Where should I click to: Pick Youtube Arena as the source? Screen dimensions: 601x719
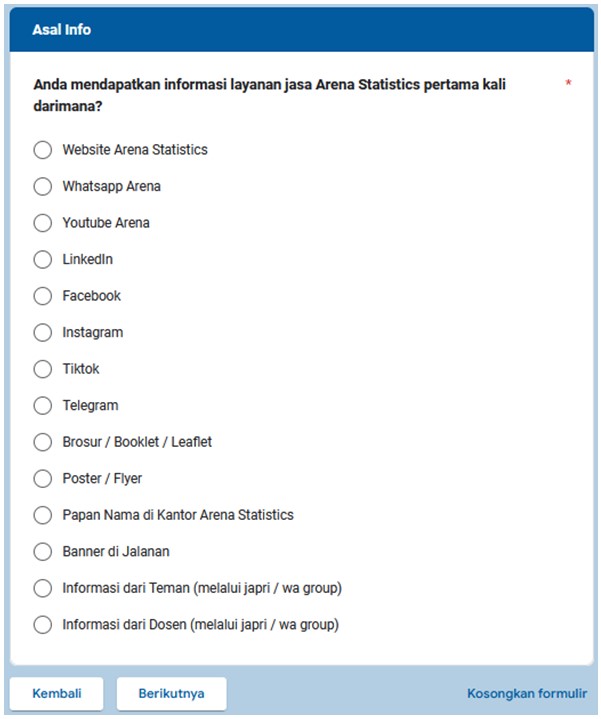(x=42, y=223)
